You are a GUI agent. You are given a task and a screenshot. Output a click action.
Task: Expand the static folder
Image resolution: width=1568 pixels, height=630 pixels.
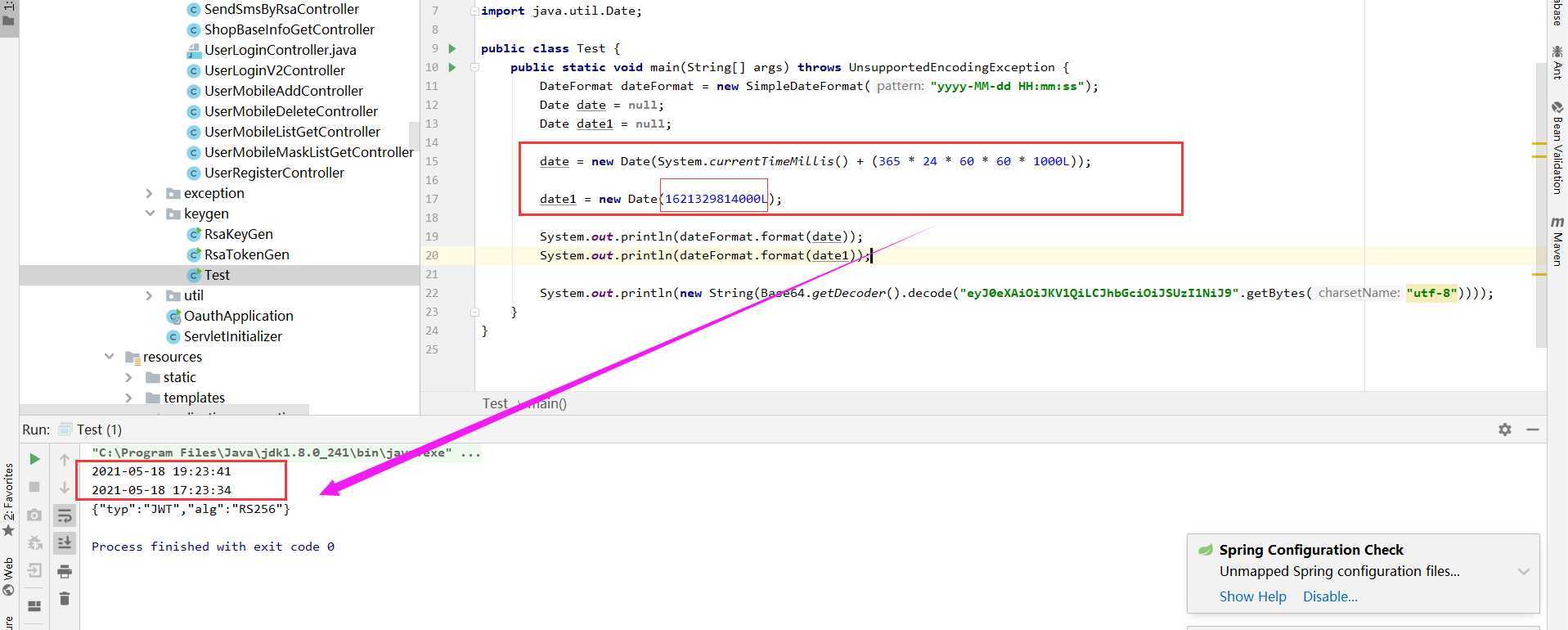(x=128, y=377)
